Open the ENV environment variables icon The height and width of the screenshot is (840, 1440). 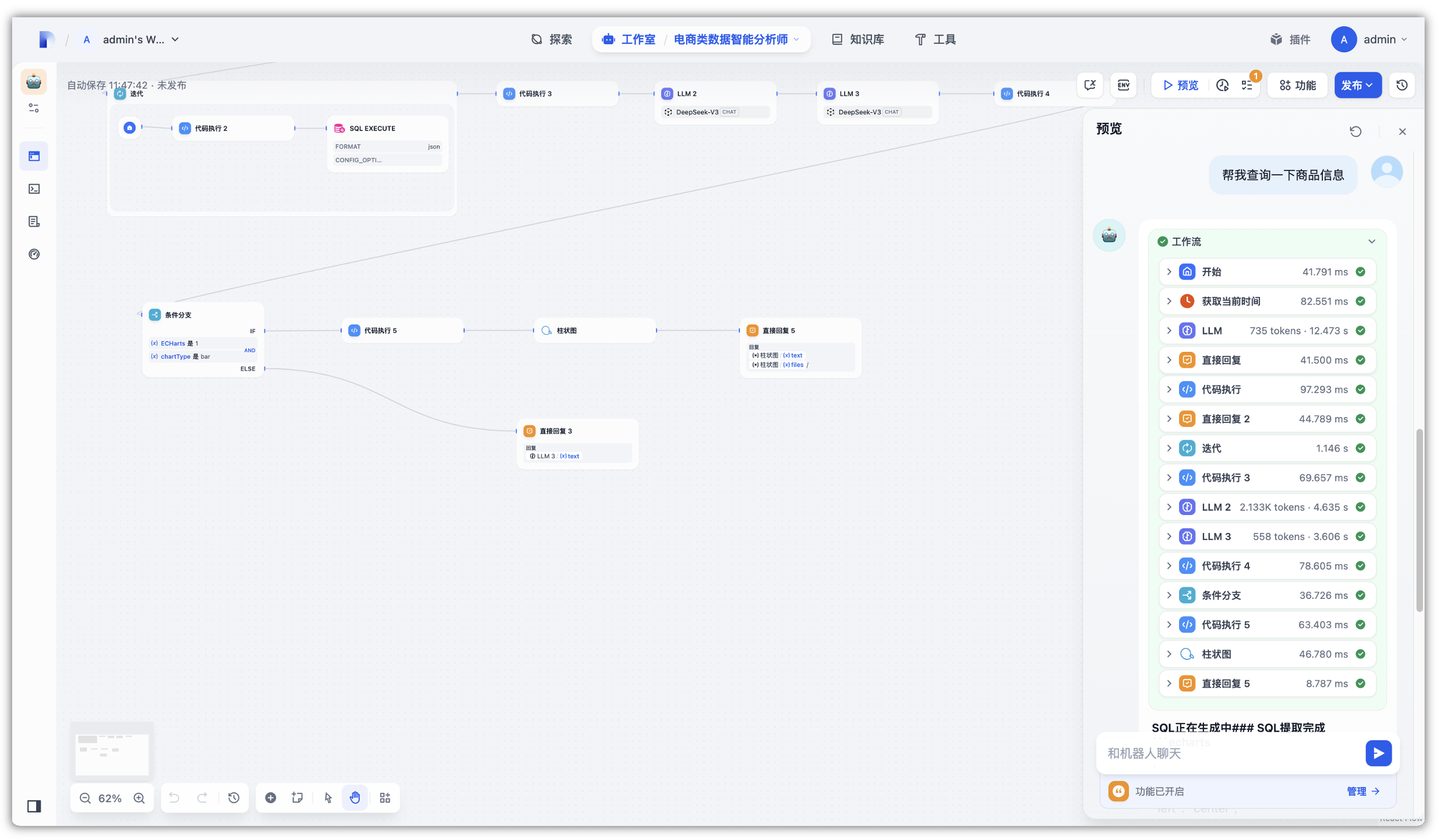point(1123,85)
